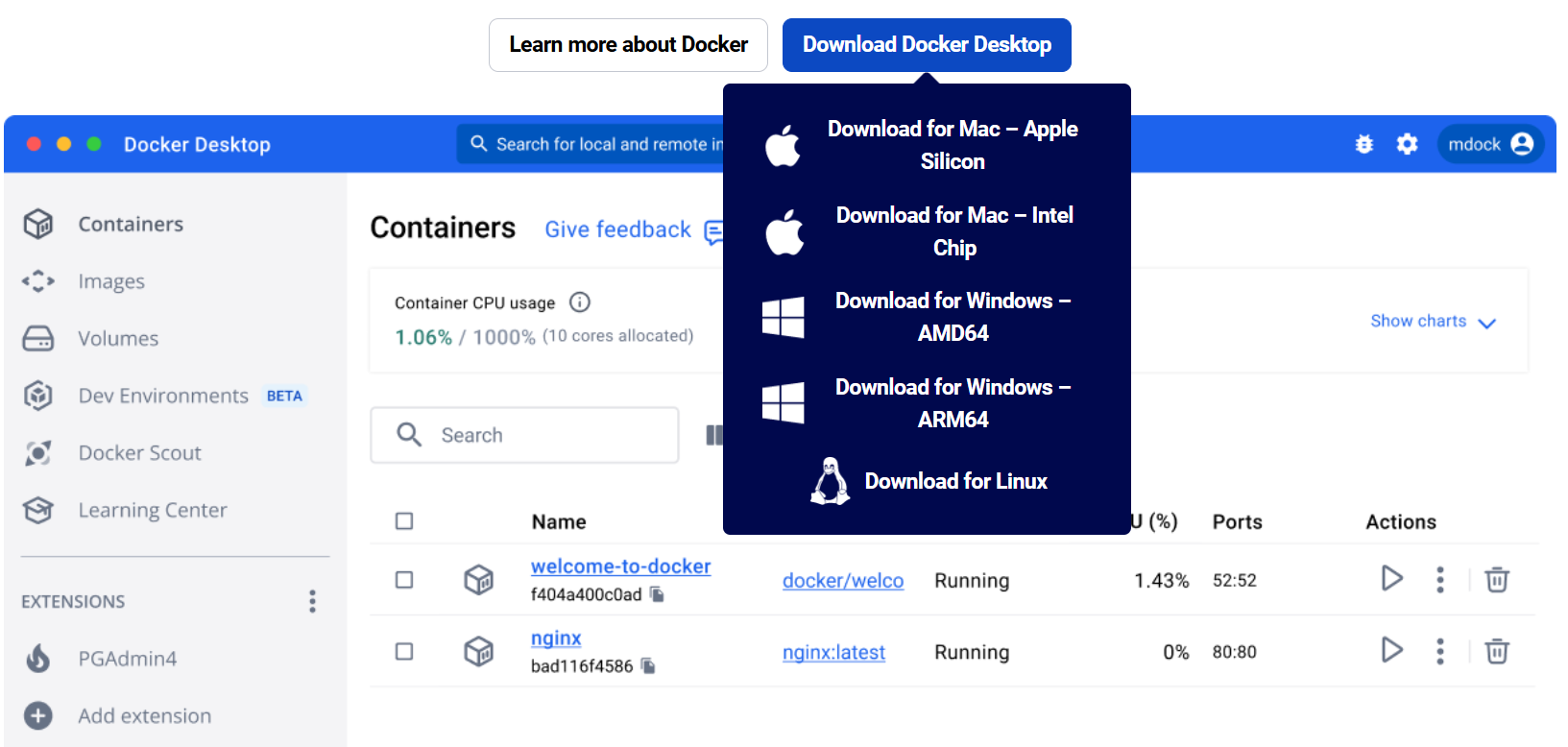The height and width of the screenshot is (747, 1568).
Task: Click the Volumes label in the sidebar
Action: pyautogui.click(x=118, y=338)
